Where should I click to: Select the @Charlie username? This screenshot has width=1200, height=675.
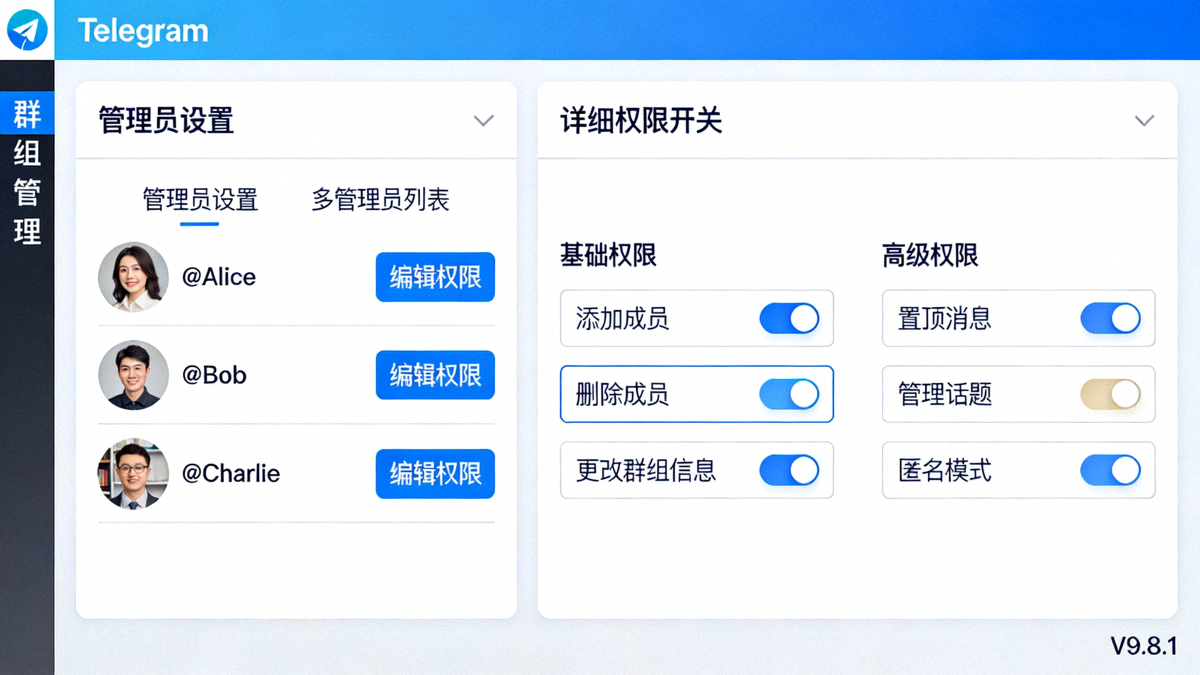tap(231, 473)
